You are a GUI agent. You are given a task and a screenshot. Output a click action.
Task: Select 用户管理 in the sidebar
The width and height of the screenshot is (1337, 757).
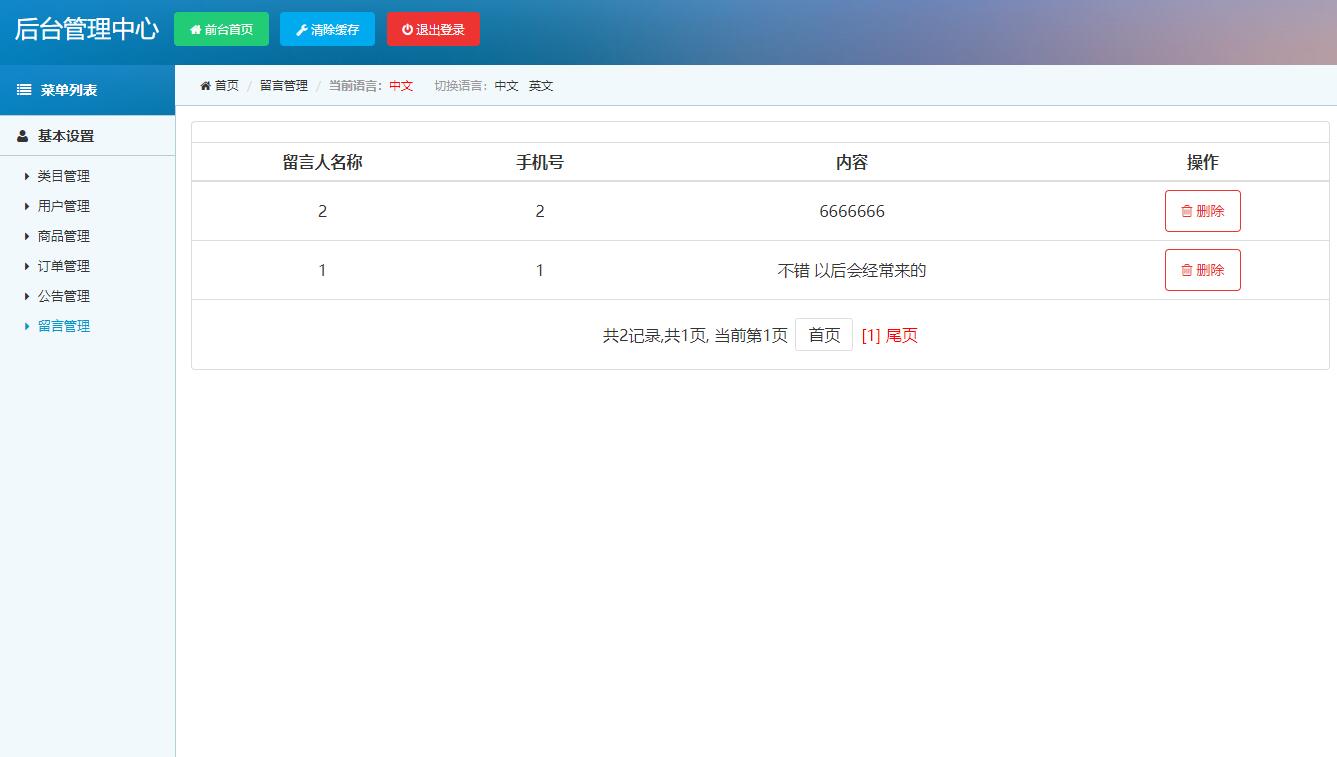(63, 205)
